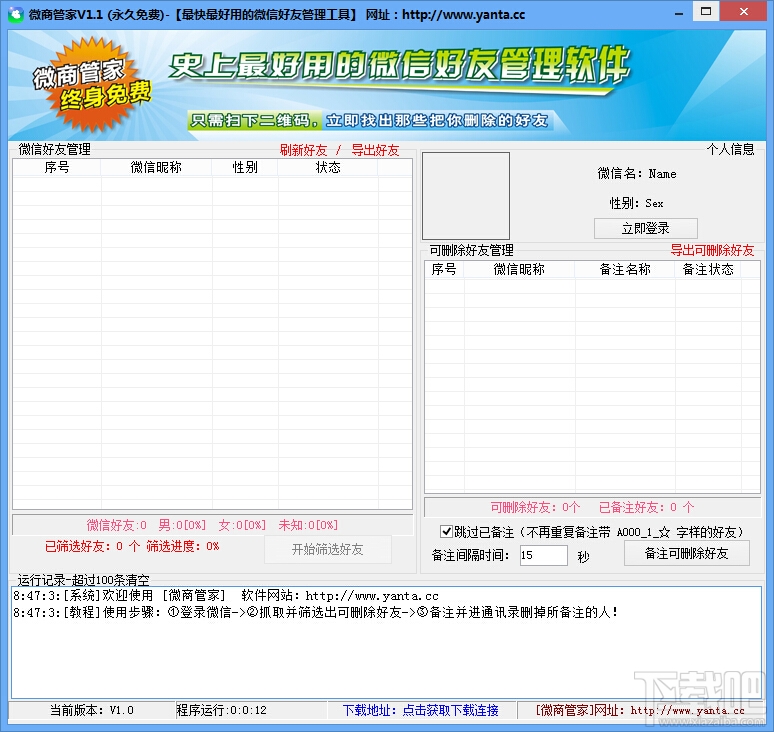Click 点击获取下载连接 download link
The width and height of the screenshot is (774, 732).
[451, 710]
